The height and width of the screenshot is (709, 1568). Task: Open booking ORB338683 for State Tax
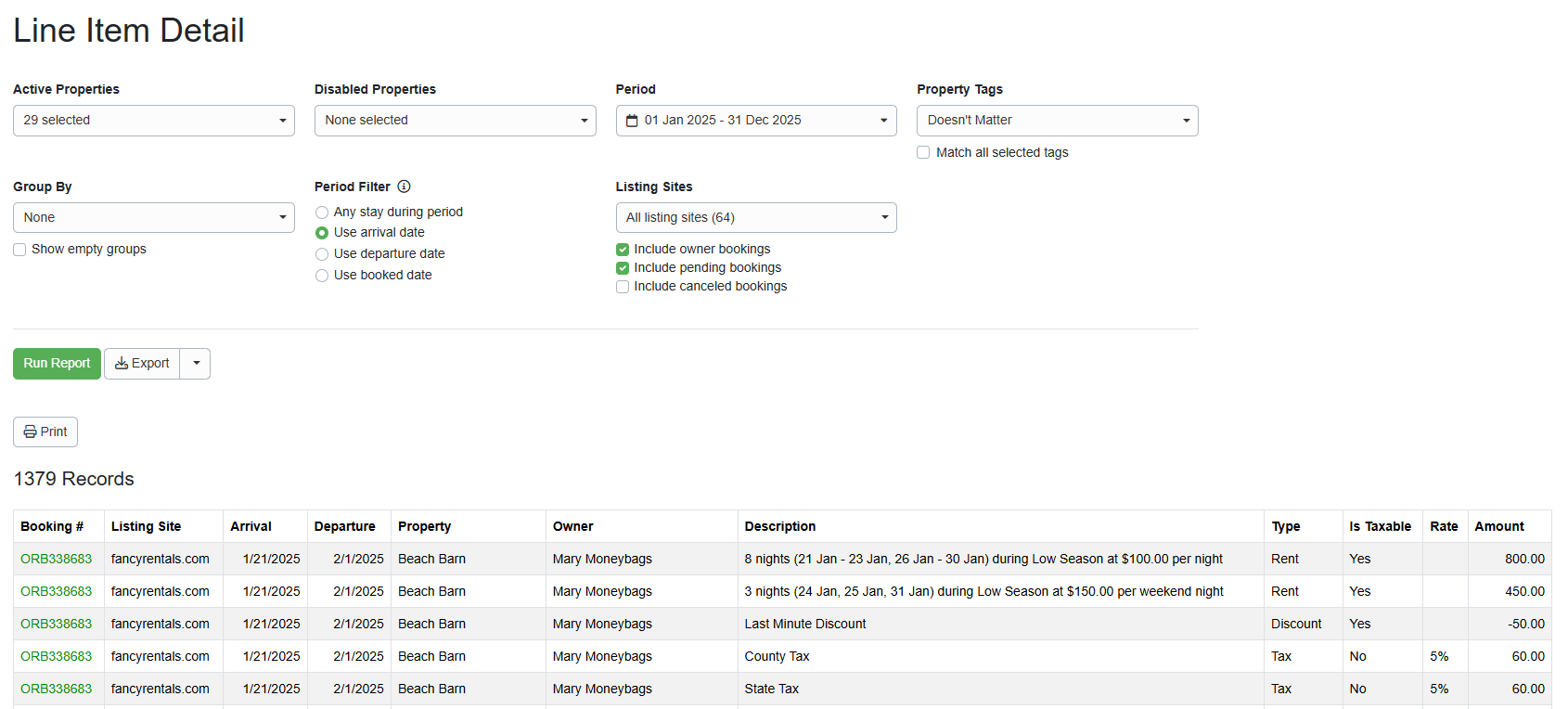pos(57,689)
